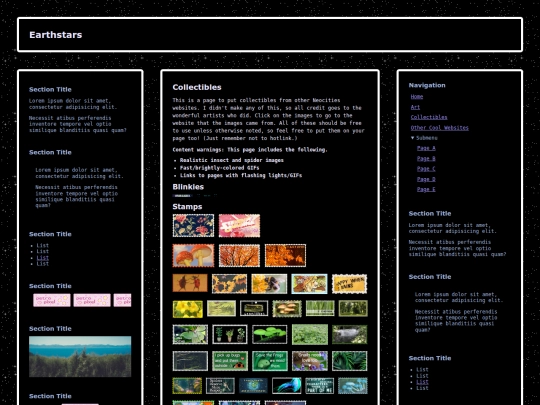Viewport: 540px width, 405px height.
Task: Open Page C in Submenu
Action: coord(426,169)
